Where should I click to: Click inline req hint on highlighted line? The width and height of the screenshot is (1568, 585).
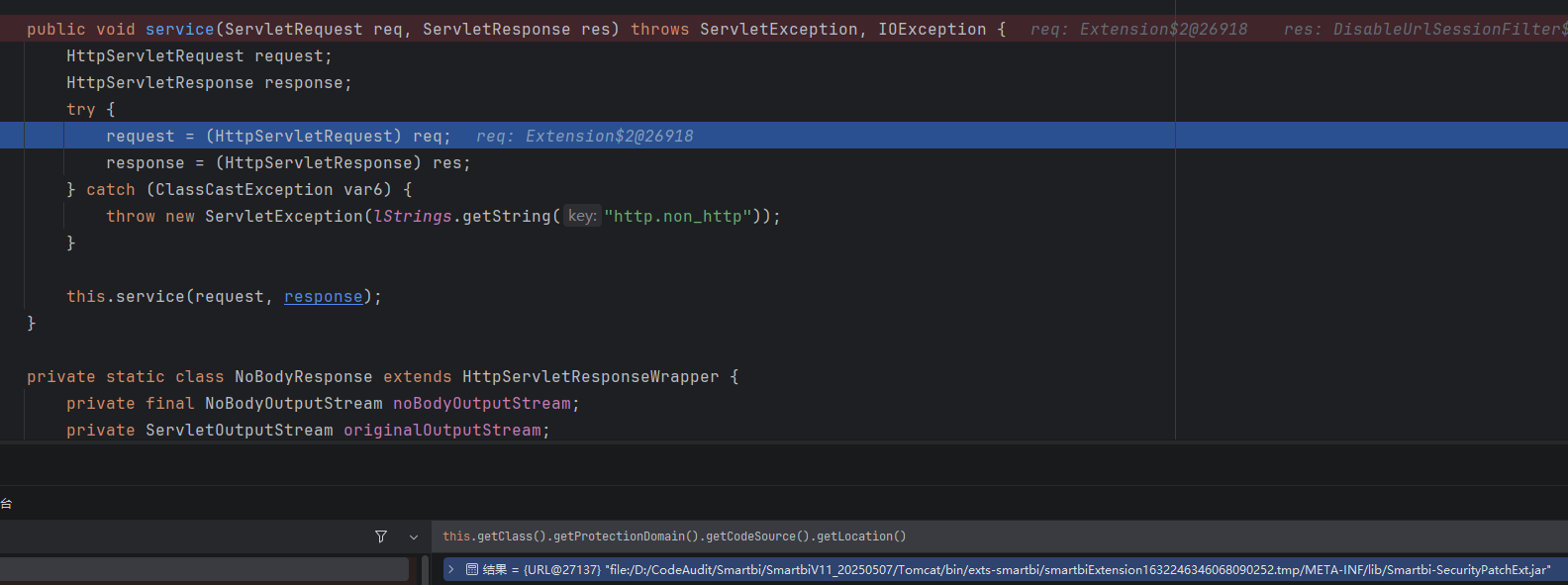click(x=584, y=137)
